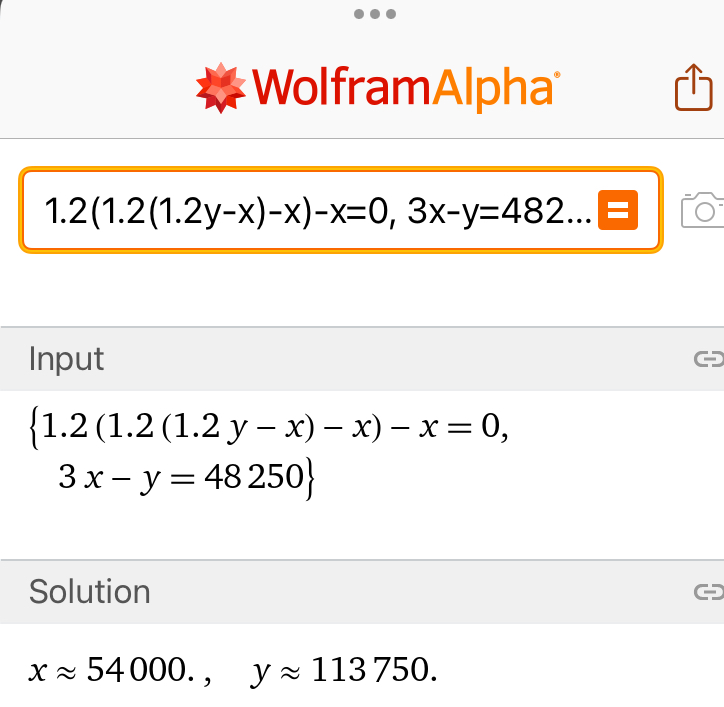The height and width of the screenshot is (707, 724).
Task: Click the link icon for Input pod
Action: click(x=708, y=359)
